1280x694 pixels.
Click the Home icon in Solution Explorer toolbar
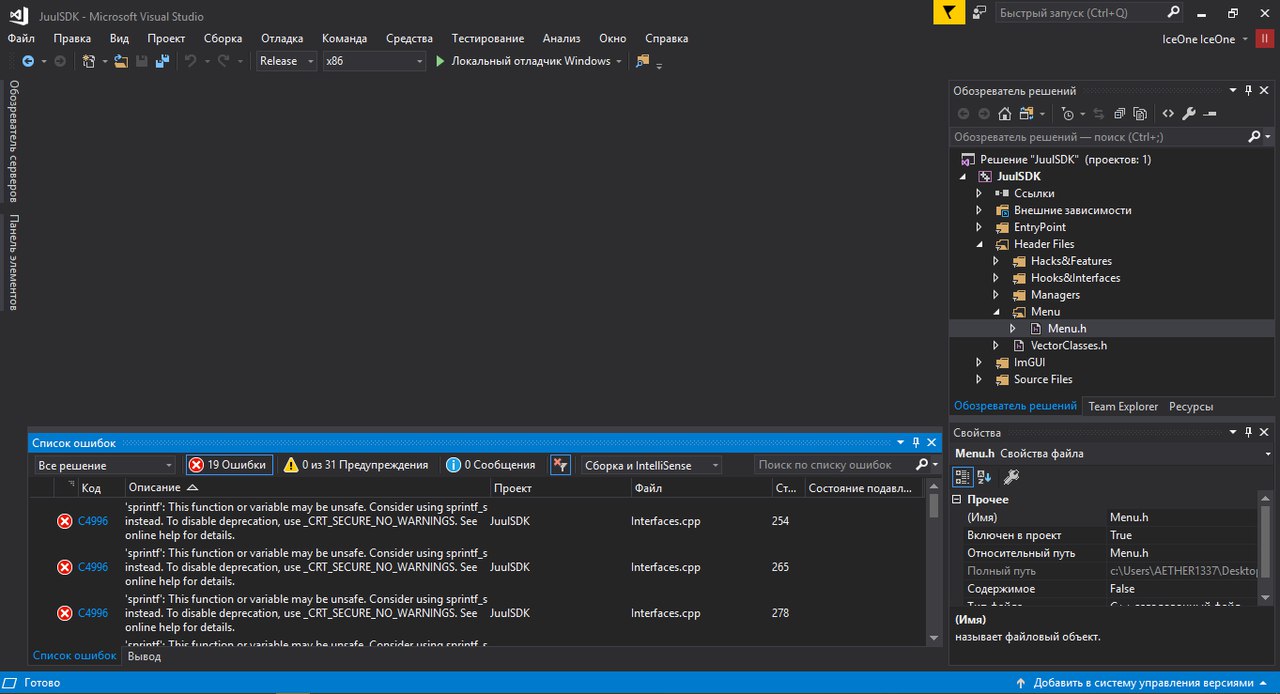pyautogui.click(x=1005, y=114)
